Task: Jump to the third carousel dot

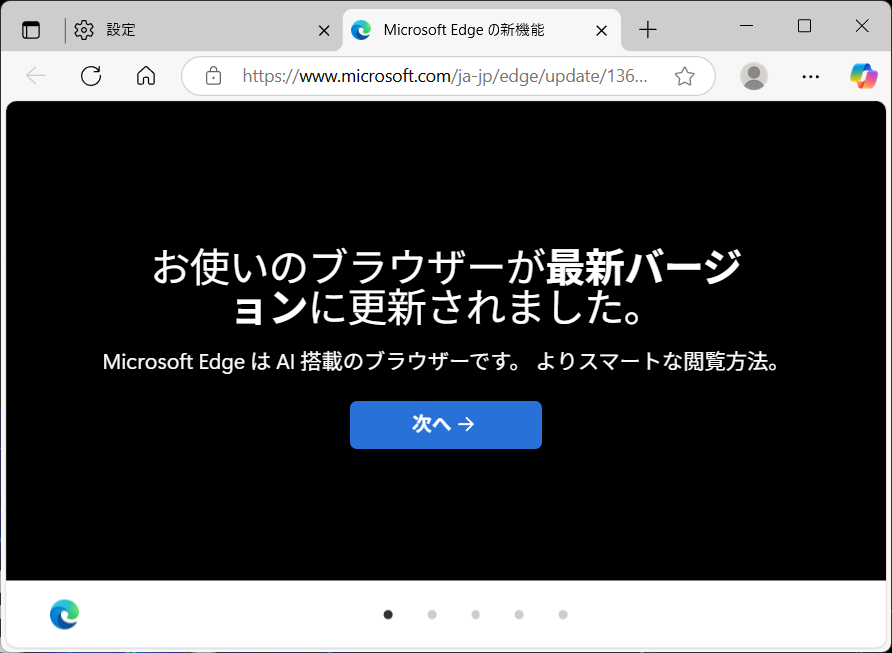Action: click(476, 614)
